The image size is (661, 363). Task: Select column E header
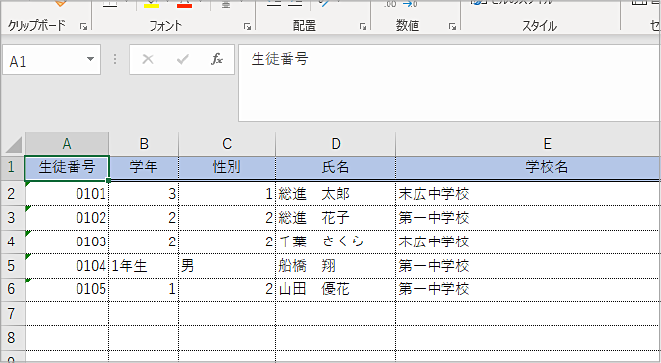528,144
